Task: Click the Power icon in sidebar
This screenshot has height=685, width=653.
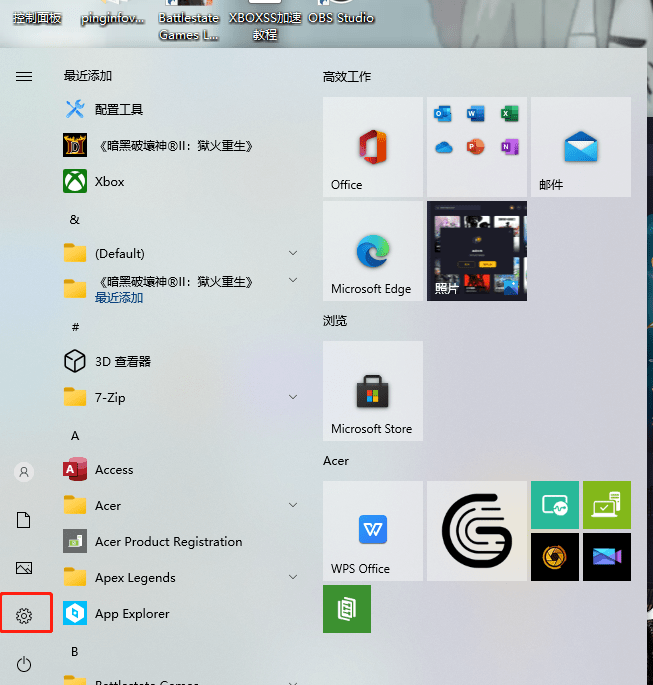Action: [25, 664]
